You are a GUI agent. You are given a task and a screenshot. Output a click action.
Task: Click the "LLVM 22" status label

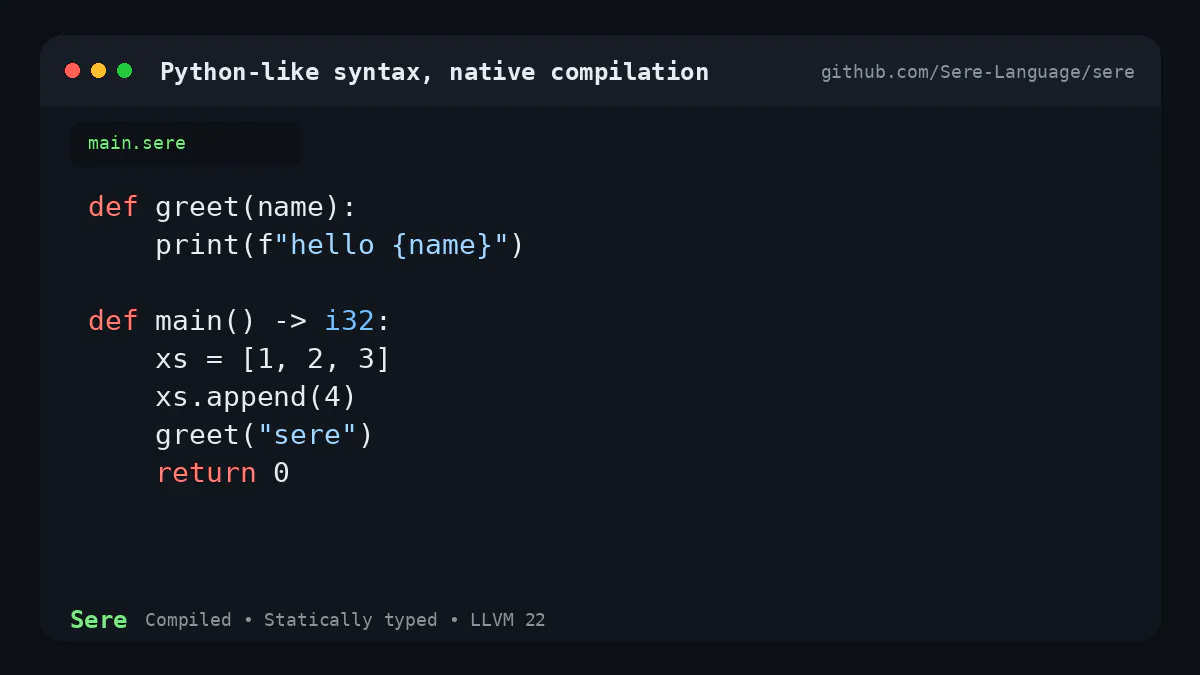coord(508,620)
